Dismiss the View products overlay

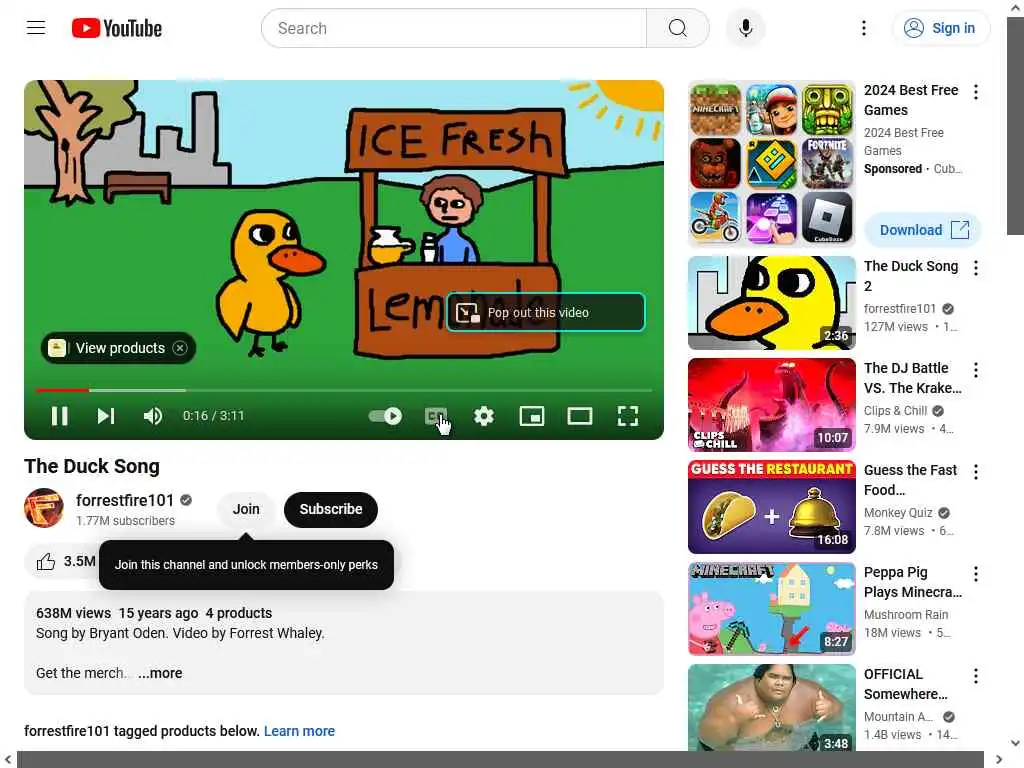click(x=180, y=348)
